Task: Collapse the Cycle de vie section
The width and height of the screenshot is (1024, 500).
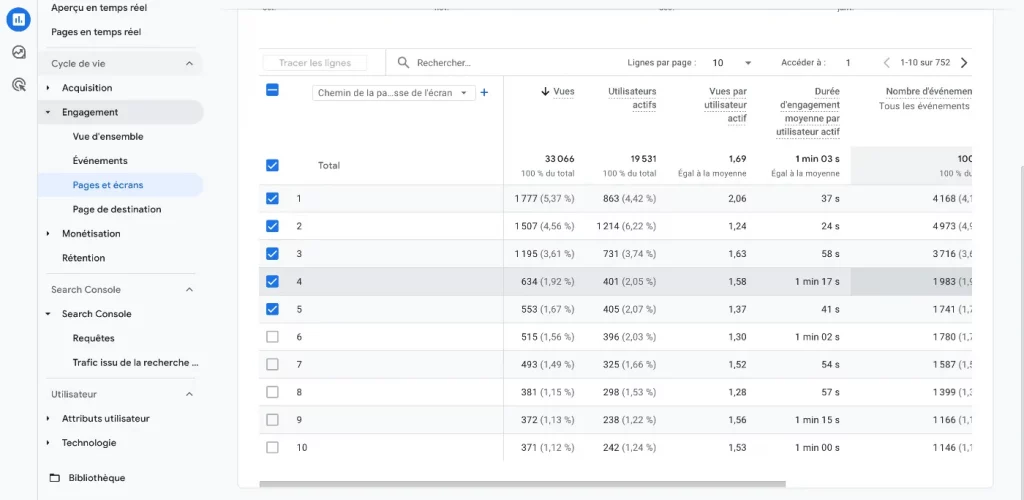Action: [x=189, y=64]
